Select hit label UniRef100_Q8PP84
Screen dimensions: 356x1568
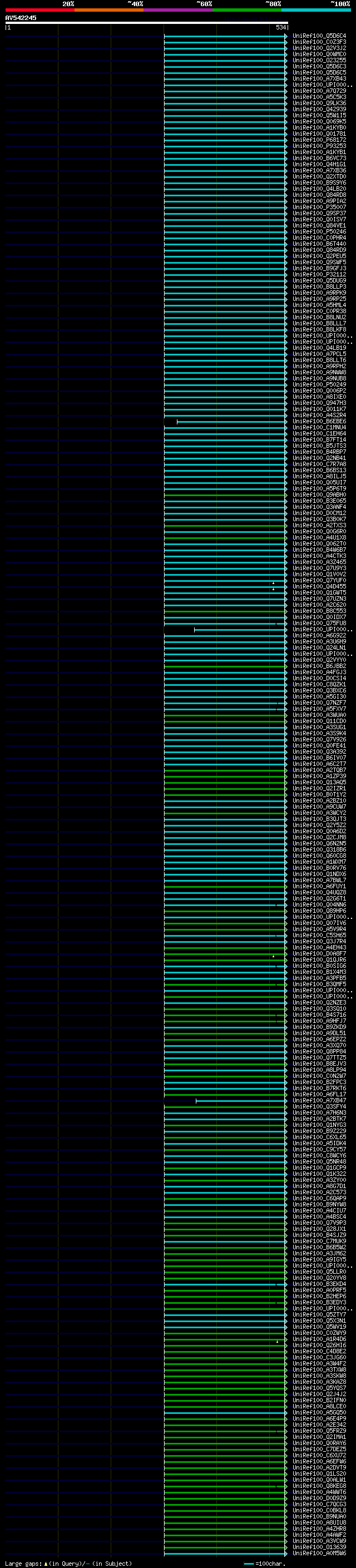tap(319, 1051)
